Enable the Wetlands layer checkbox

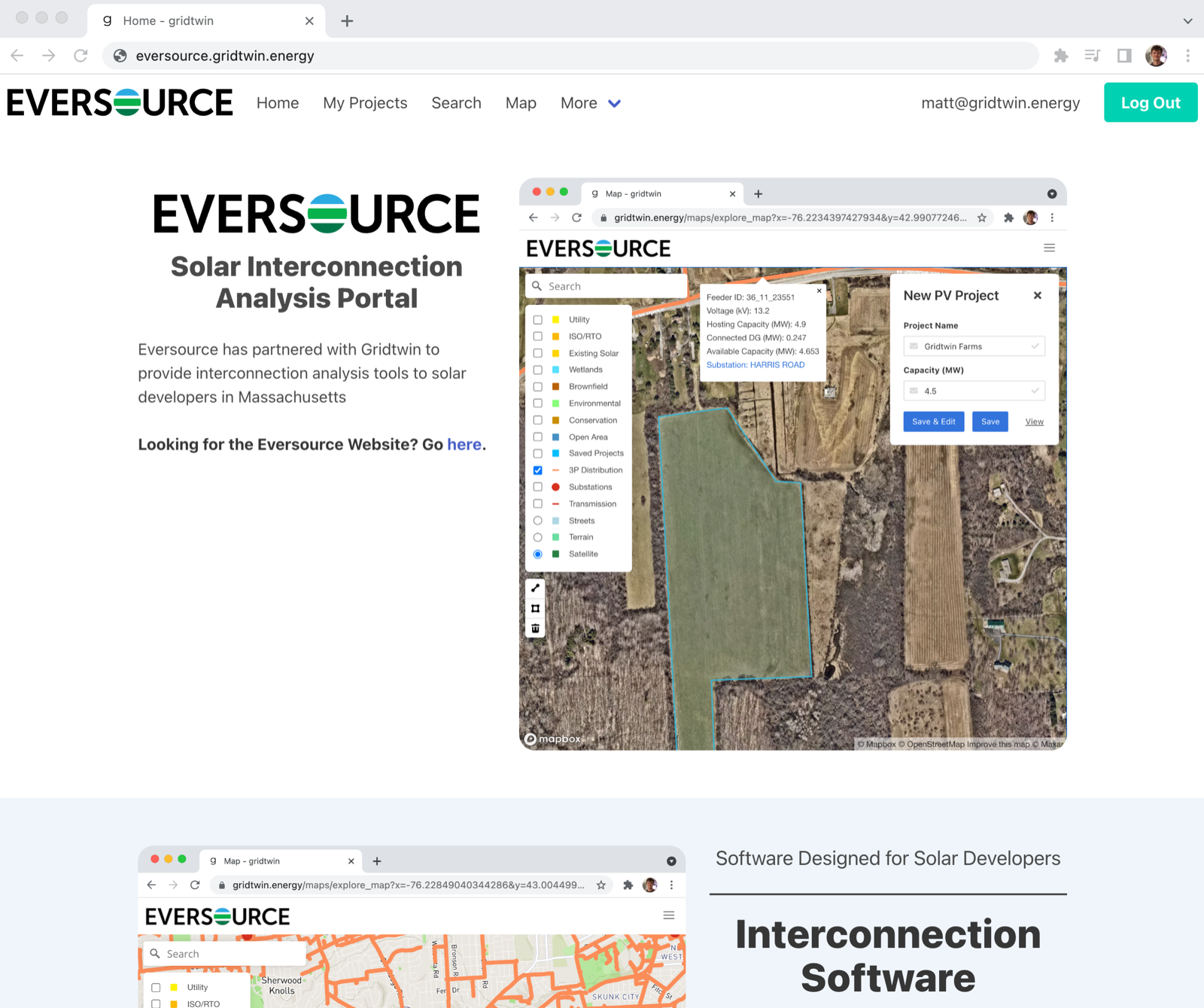pos(537,370)
